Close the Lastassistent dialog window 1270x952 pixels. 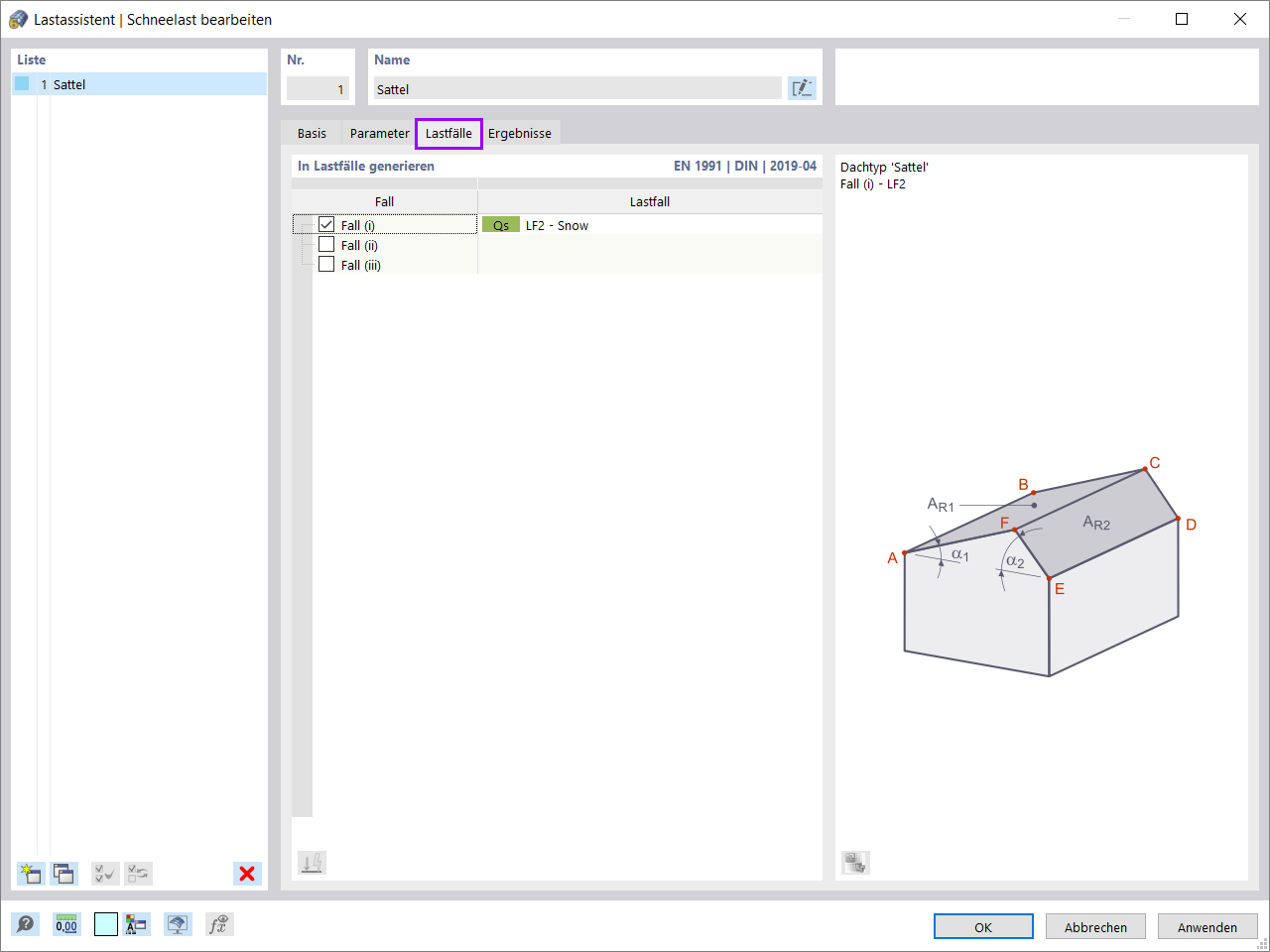[1240, 19]
